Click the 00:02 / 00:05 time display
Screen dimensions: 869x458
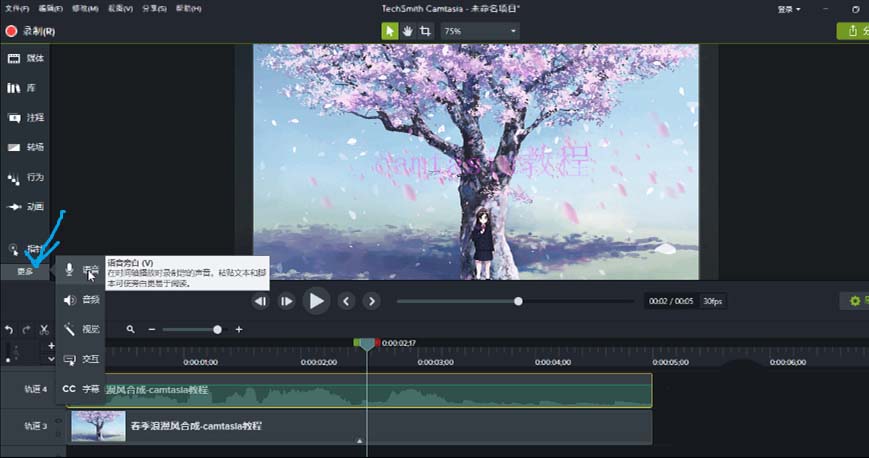point(671,301)
